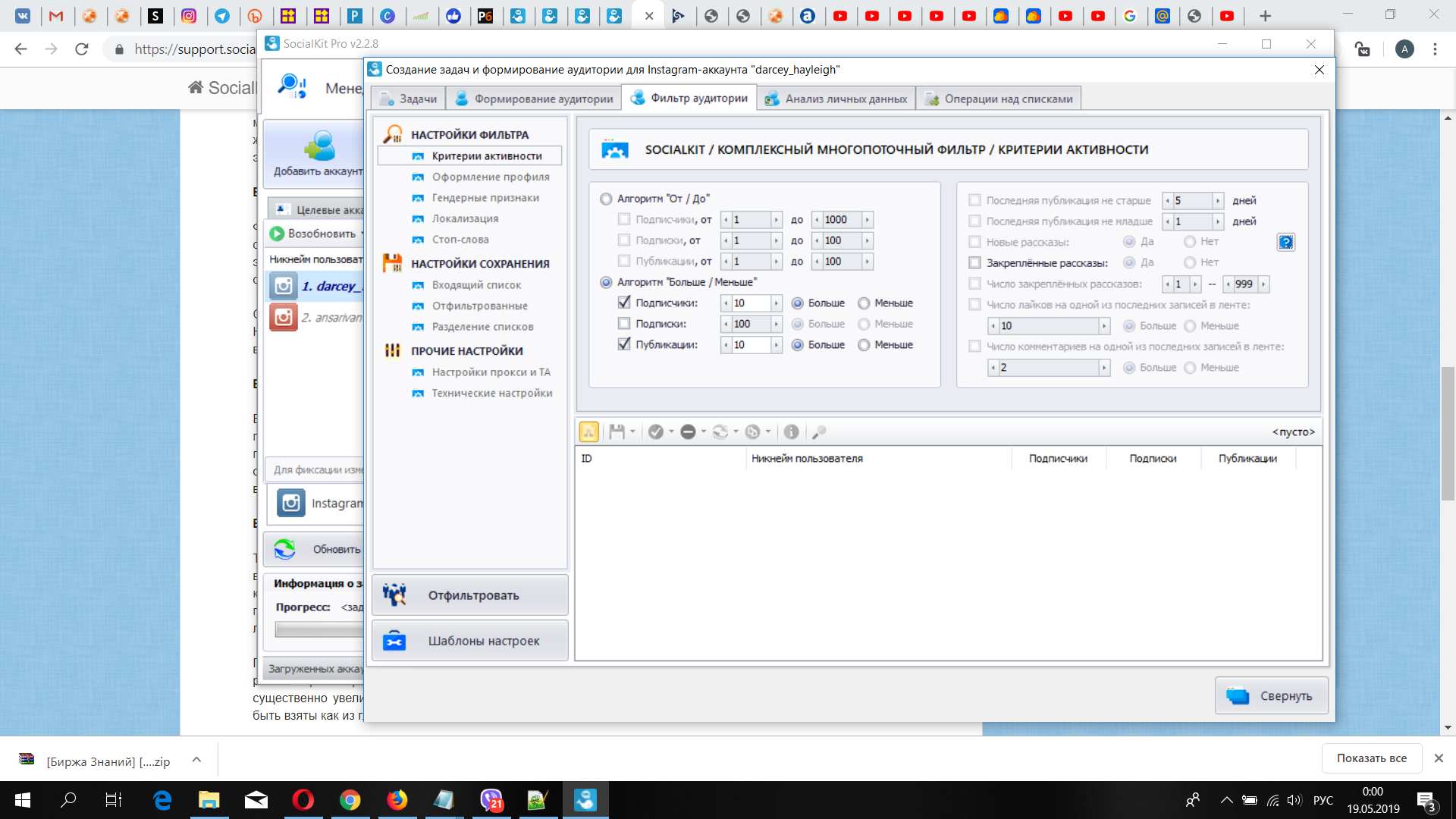Image resolution: width=1456 pixels, height=819 pixels.
Task: Click Microsoft Edge icon in taskbar
Action: coord(162,799)
